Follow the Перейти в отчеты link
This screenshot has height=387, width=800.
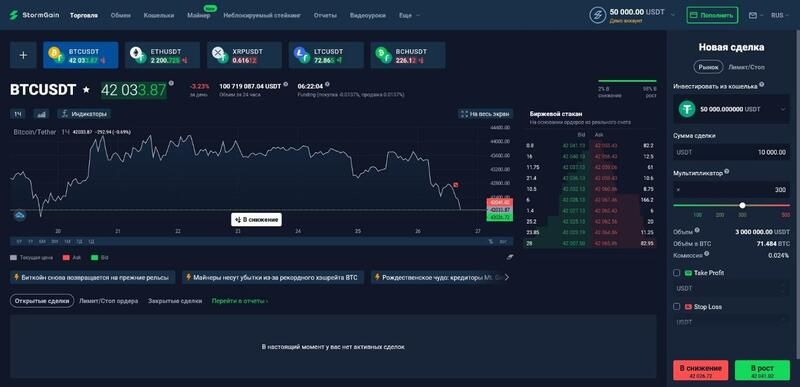(240, 301)
